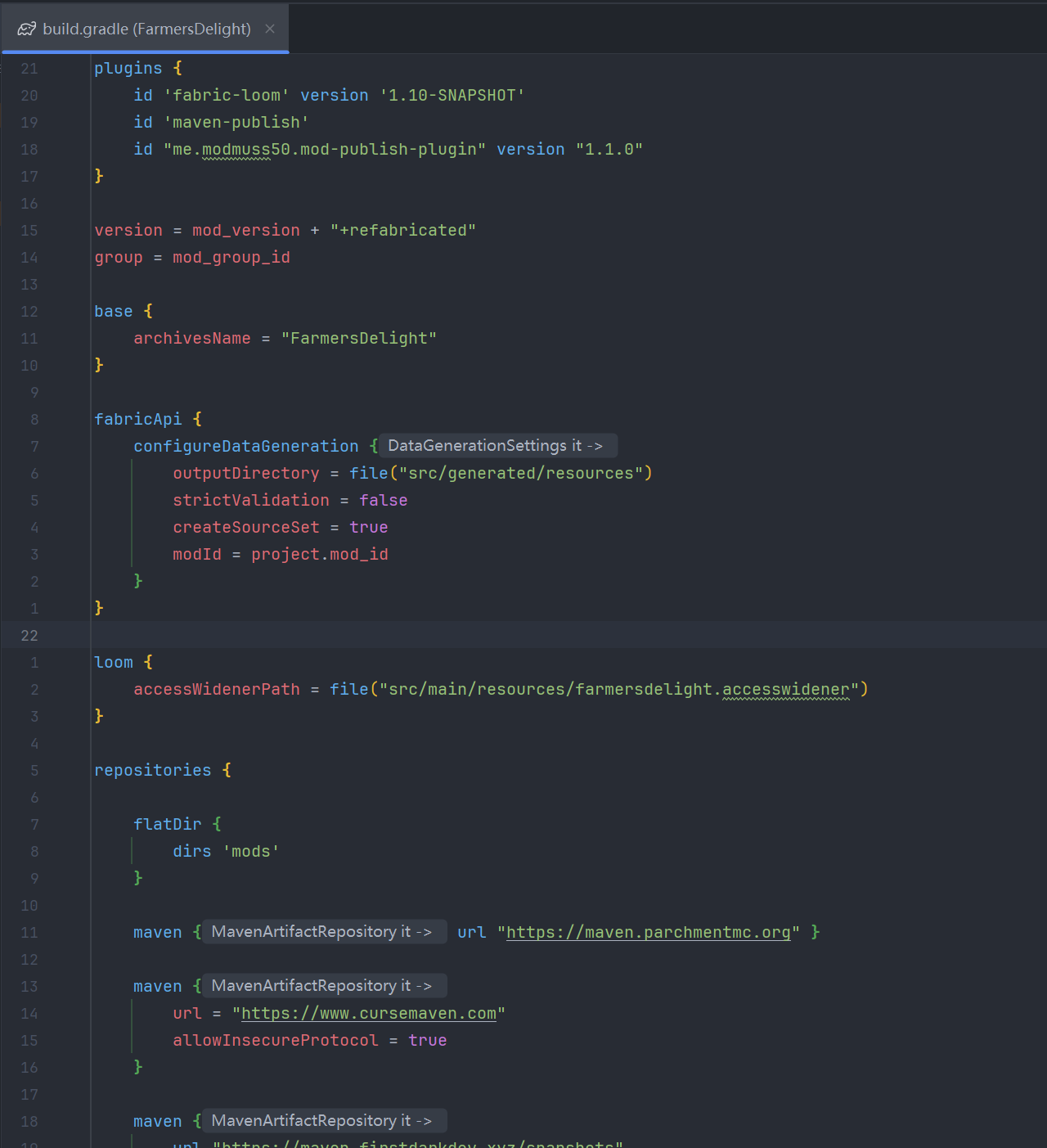Close the build.gradle (FarmersDelight) tab
The width and height of the screenshot is (1047, 1148).
270,29
